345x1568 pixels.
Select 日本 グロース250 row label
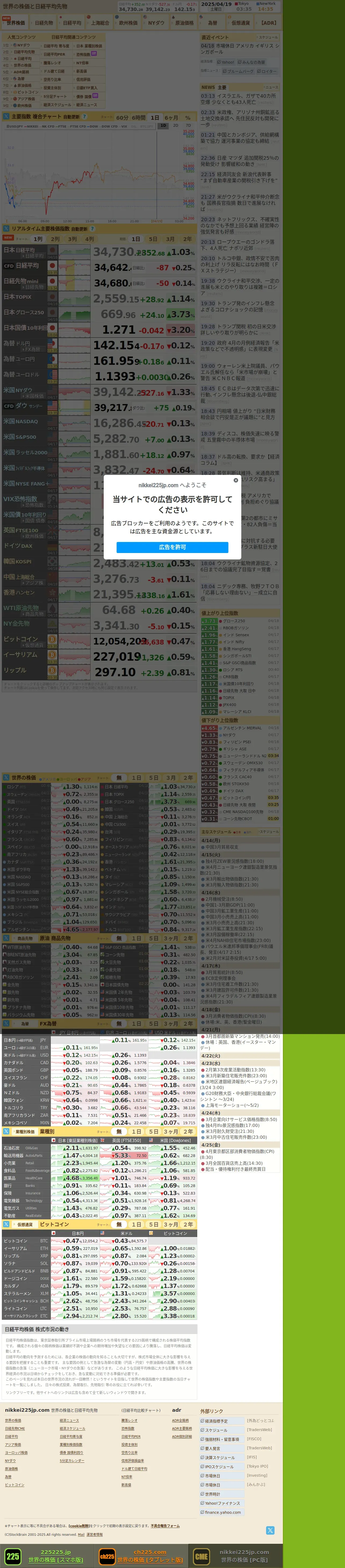pyautogui.click(x=24, y=312)
